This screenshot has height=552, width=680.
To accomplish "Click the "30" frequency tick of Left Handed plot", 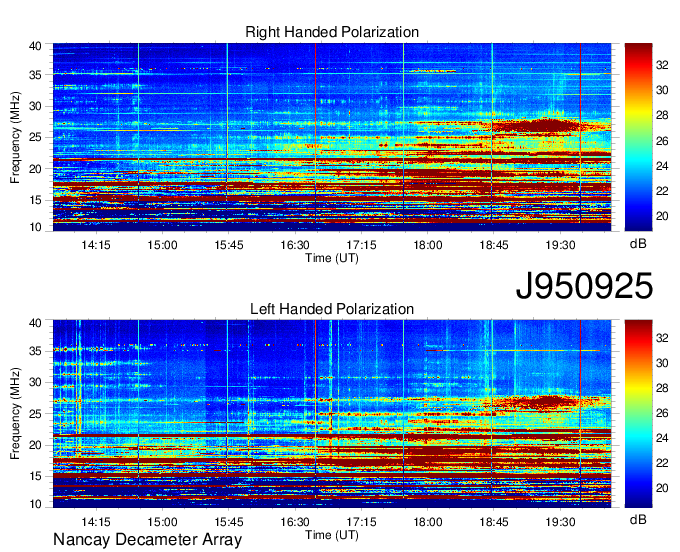I will pyautogui.click(x=36, y=382).
